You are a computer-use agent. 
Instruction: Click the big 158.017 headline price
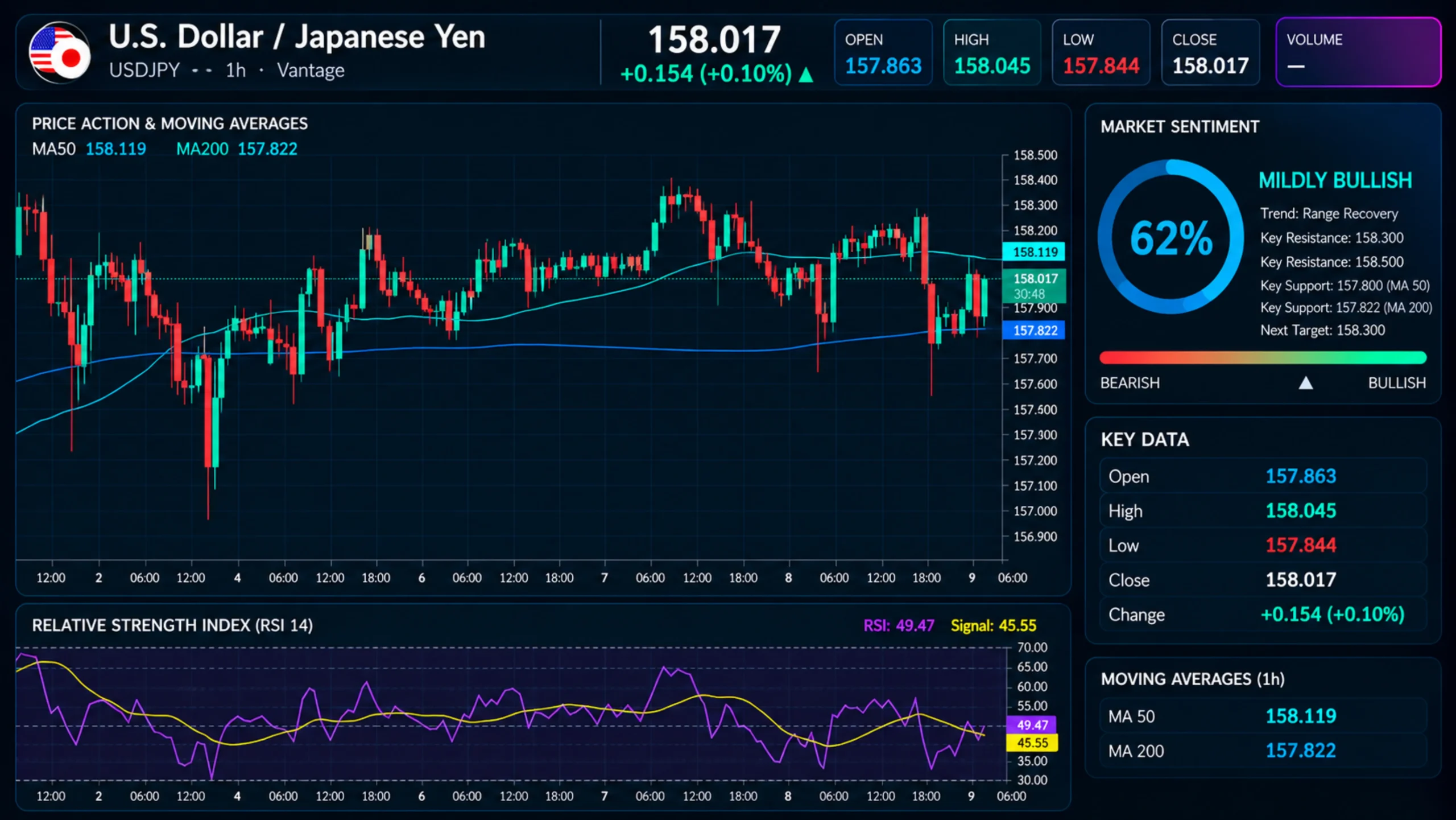click(714, 40)
